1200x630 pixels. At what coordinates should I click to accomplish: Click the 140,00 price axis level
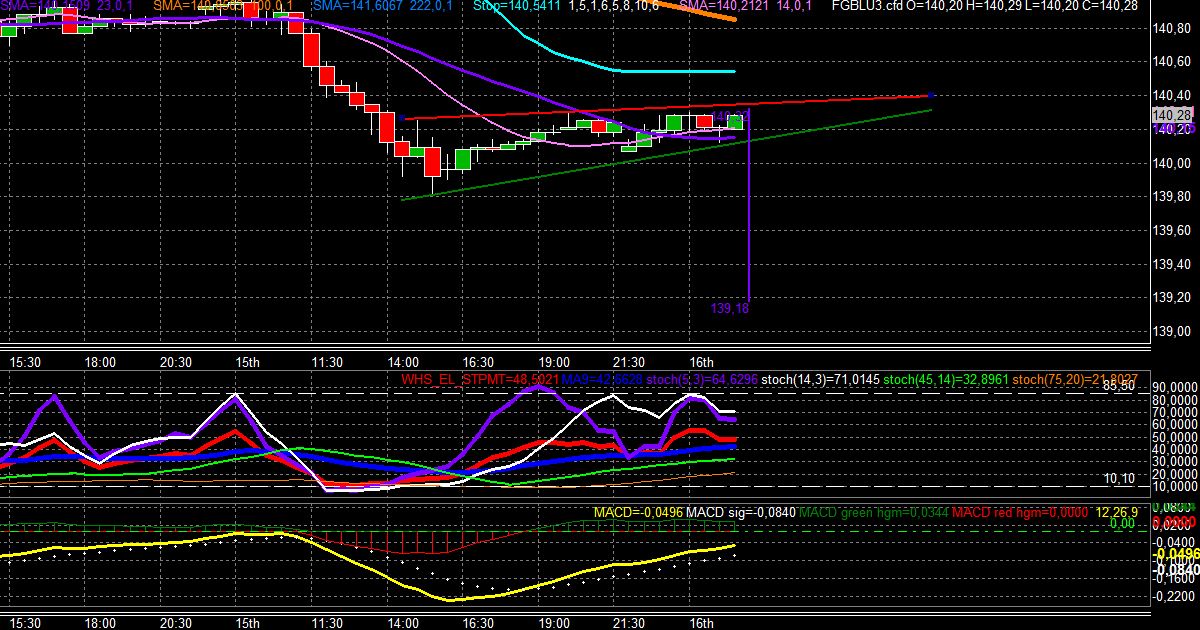tap(1171, 163)
